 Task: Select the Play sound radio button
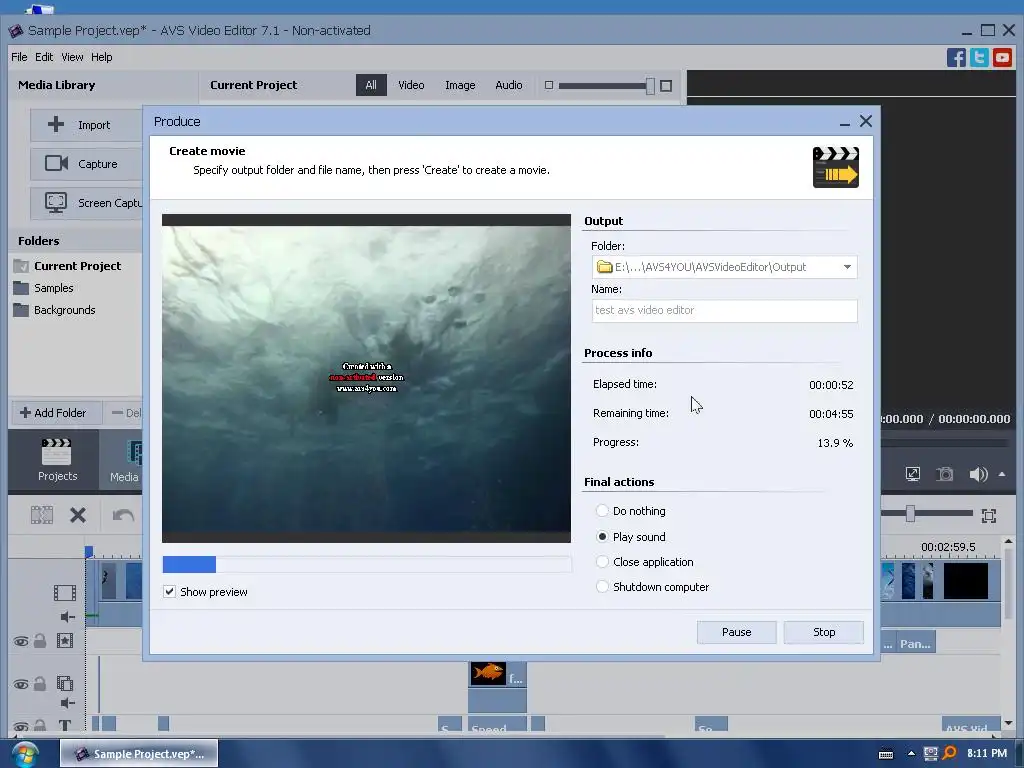pyautogui.click(x=602, y=537)
